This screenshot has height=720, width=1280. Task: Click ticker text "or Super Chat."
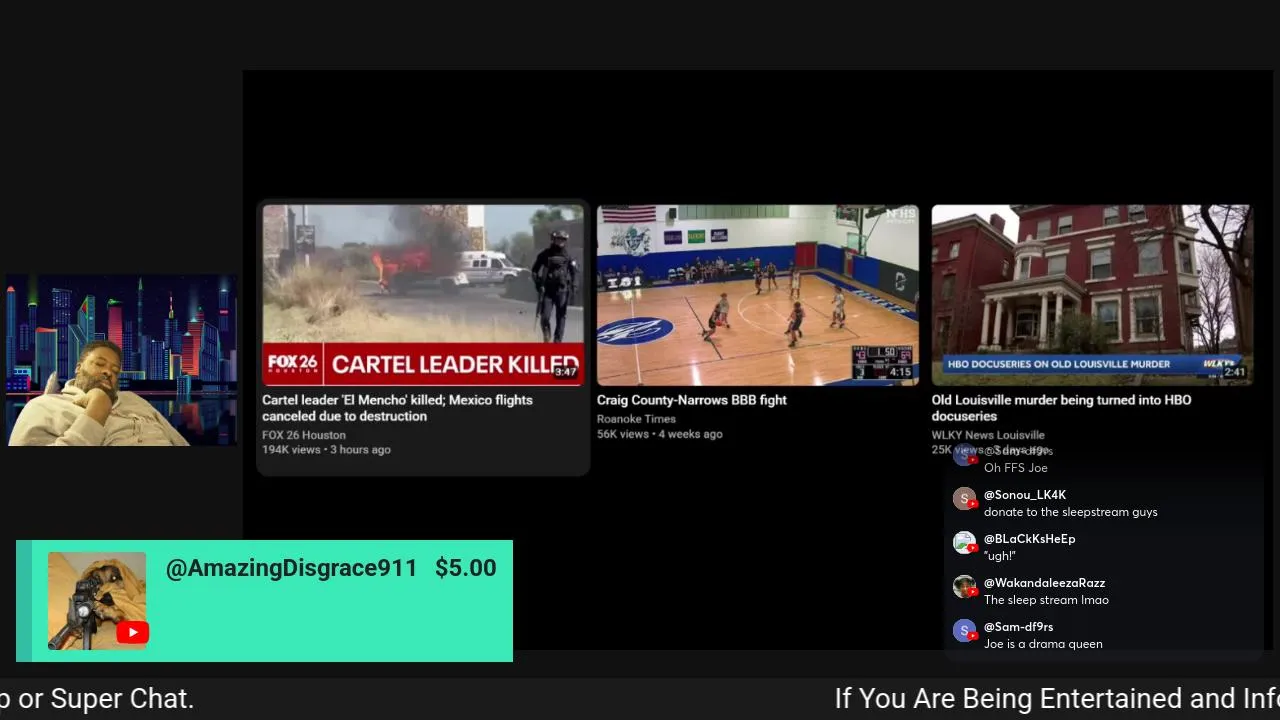click(106, 698)
